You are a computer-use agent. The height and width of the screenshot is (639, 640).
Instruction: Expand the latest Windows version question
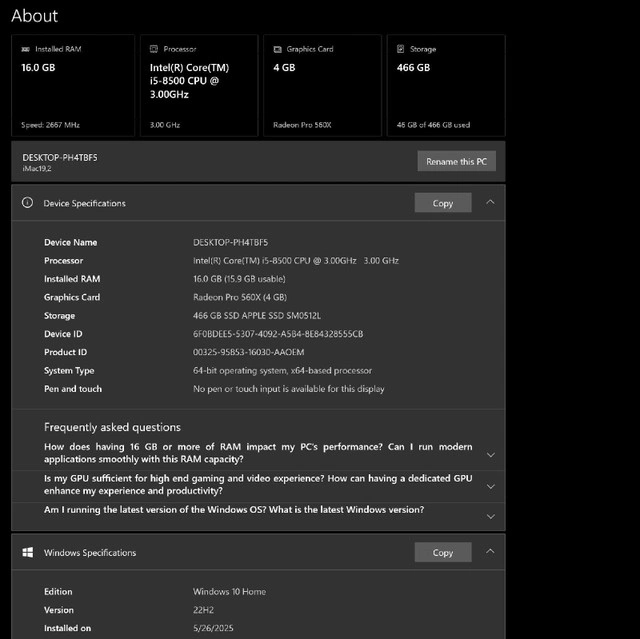(x=490, y=516)
